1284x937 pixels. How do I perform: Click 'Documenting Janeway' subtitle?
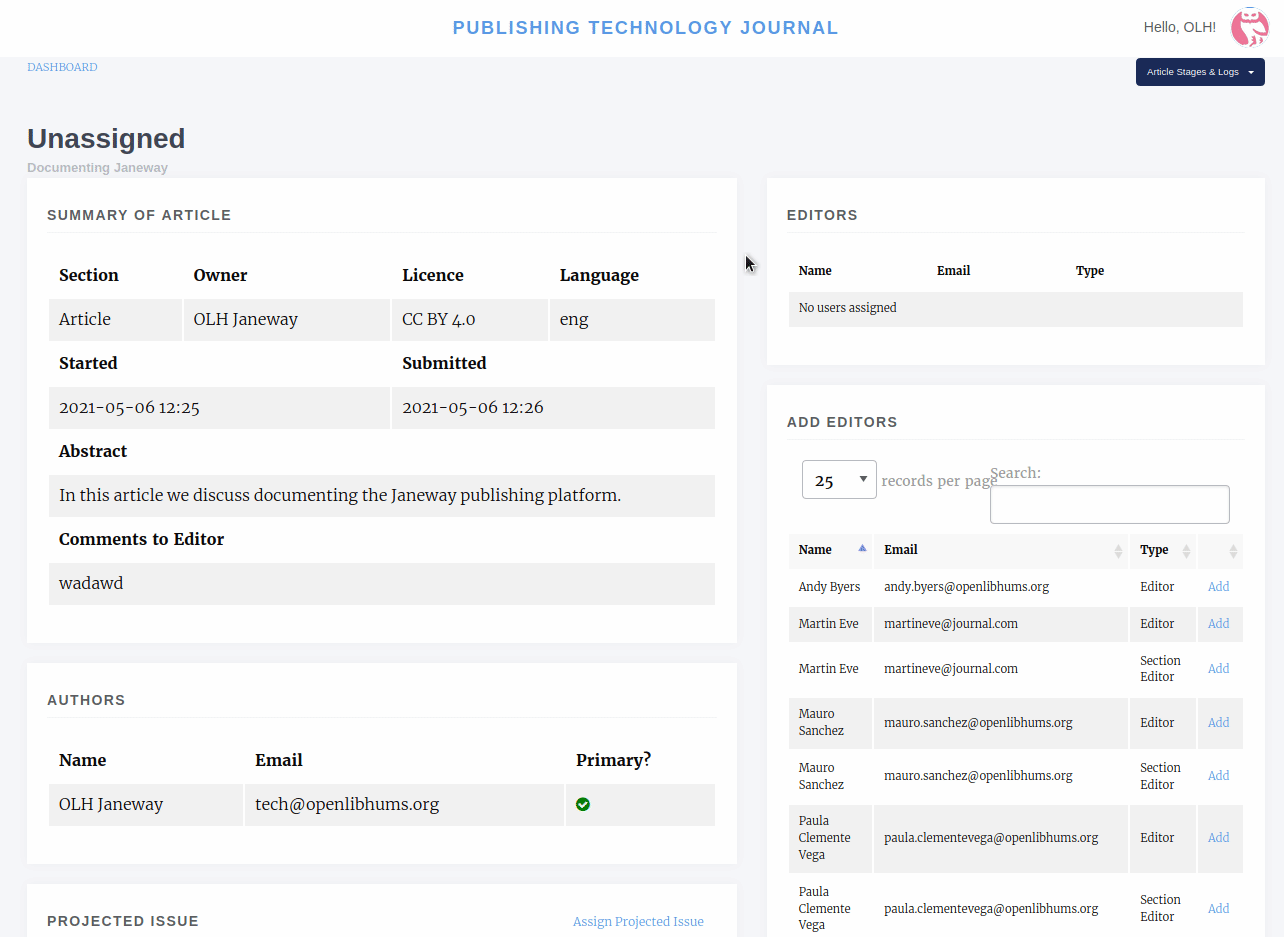(97, 167)
